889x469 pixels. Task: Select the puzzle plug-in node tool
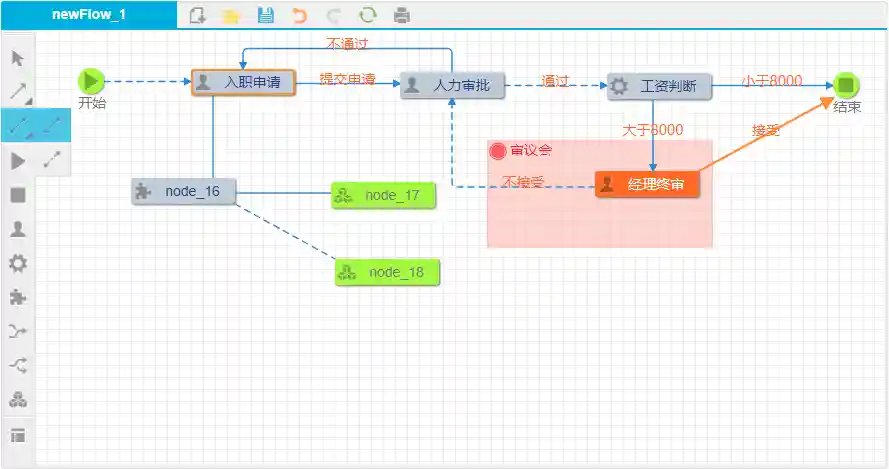(18, 297)
